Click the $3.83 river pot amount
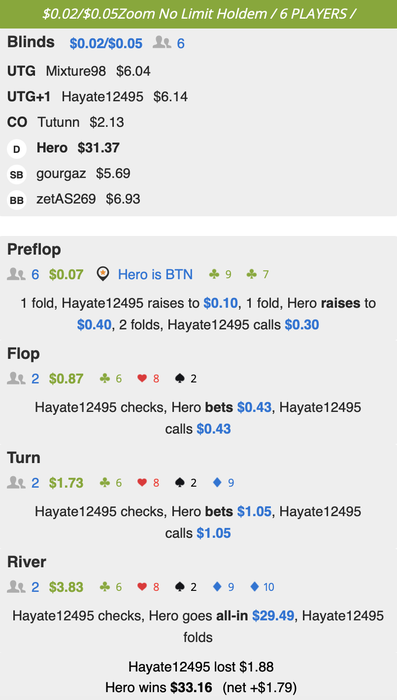This screenshot has width=397, height=700. point(66,587)
